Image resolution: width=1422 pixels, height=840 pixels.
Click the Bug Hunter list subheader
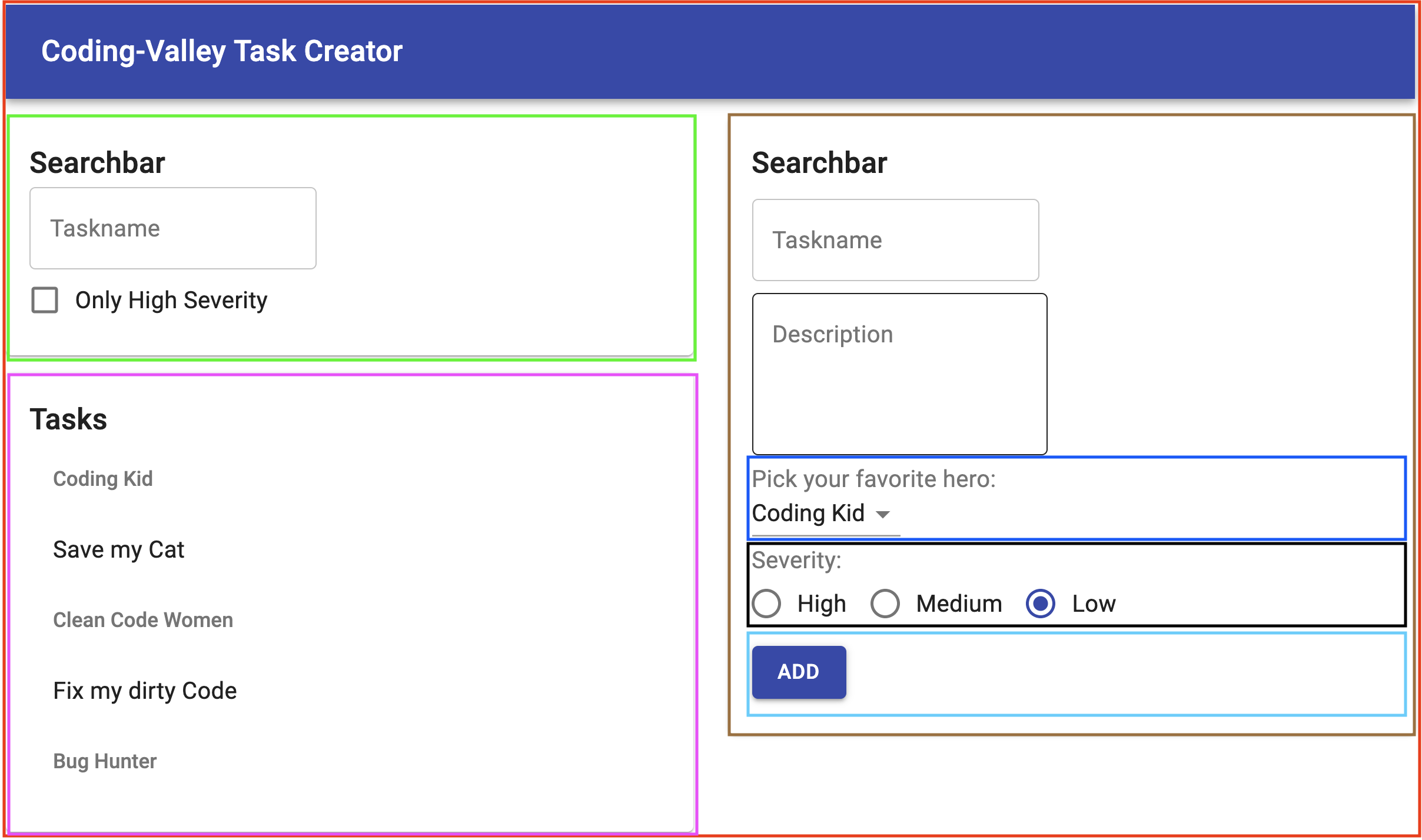click(105, 761)
